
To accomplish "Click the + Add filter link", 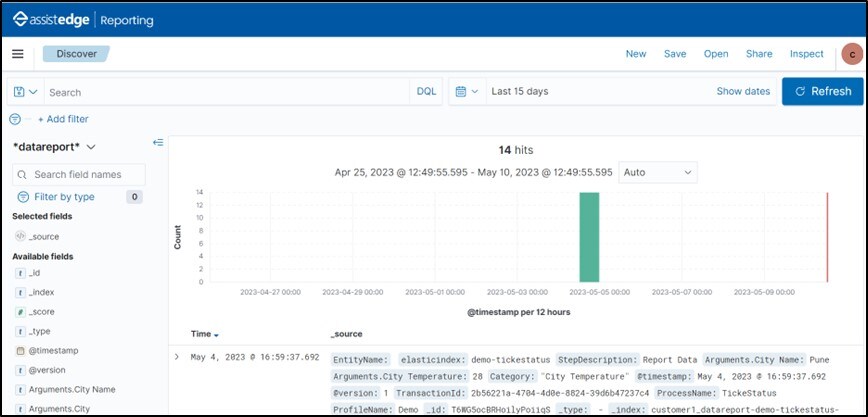I will (63, 119).
